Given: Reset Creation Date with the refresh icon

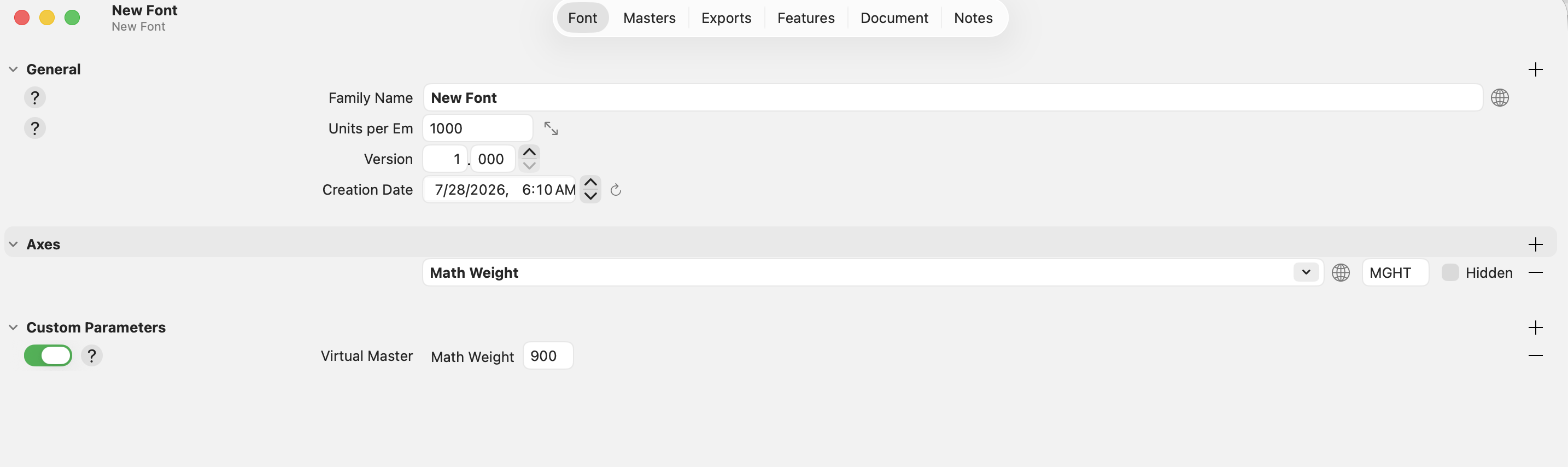Looking at the screenshot, I should pyautogui.click(x=616, y=190).
